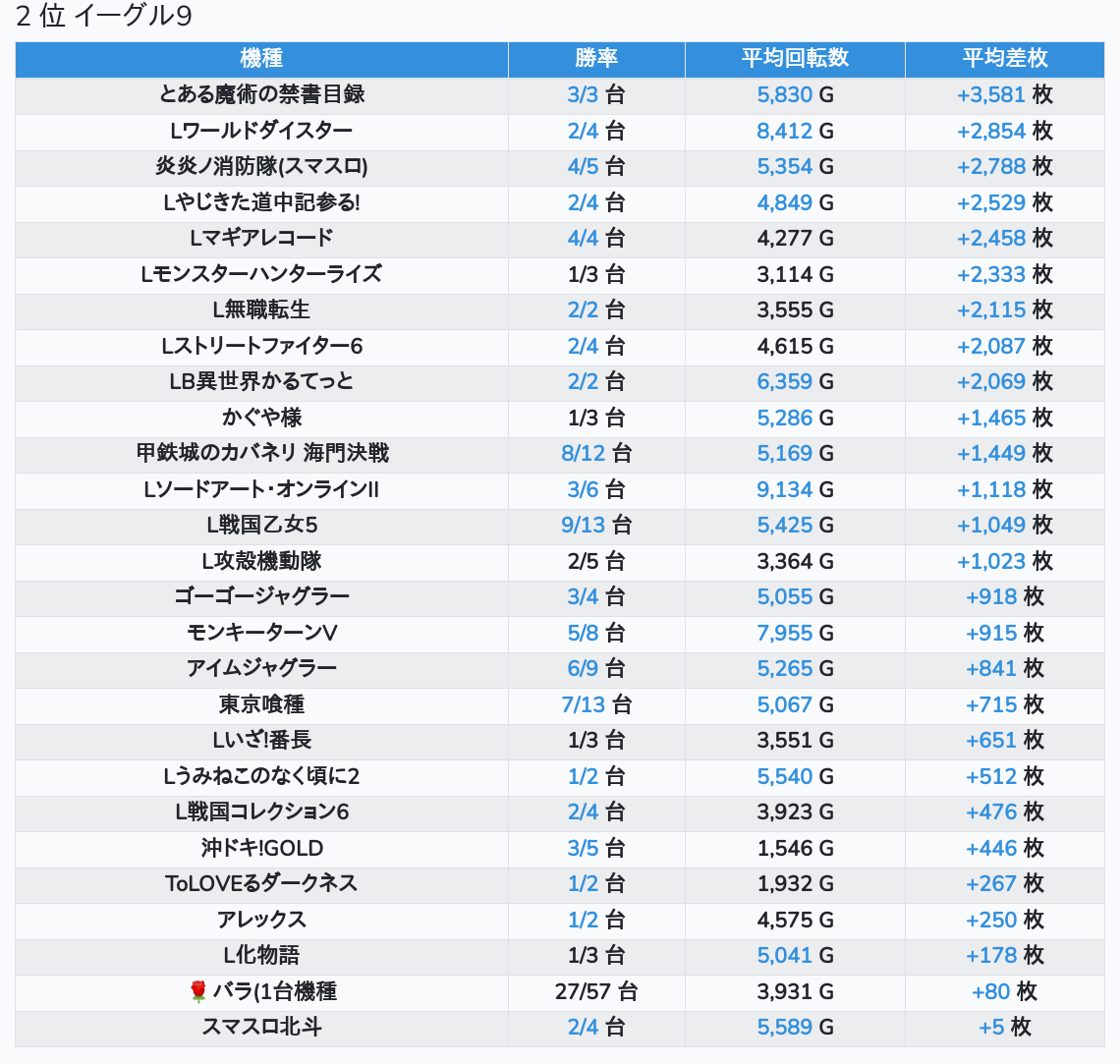Click the 8/12 台 win rate cell

click(x=596, y=454)
